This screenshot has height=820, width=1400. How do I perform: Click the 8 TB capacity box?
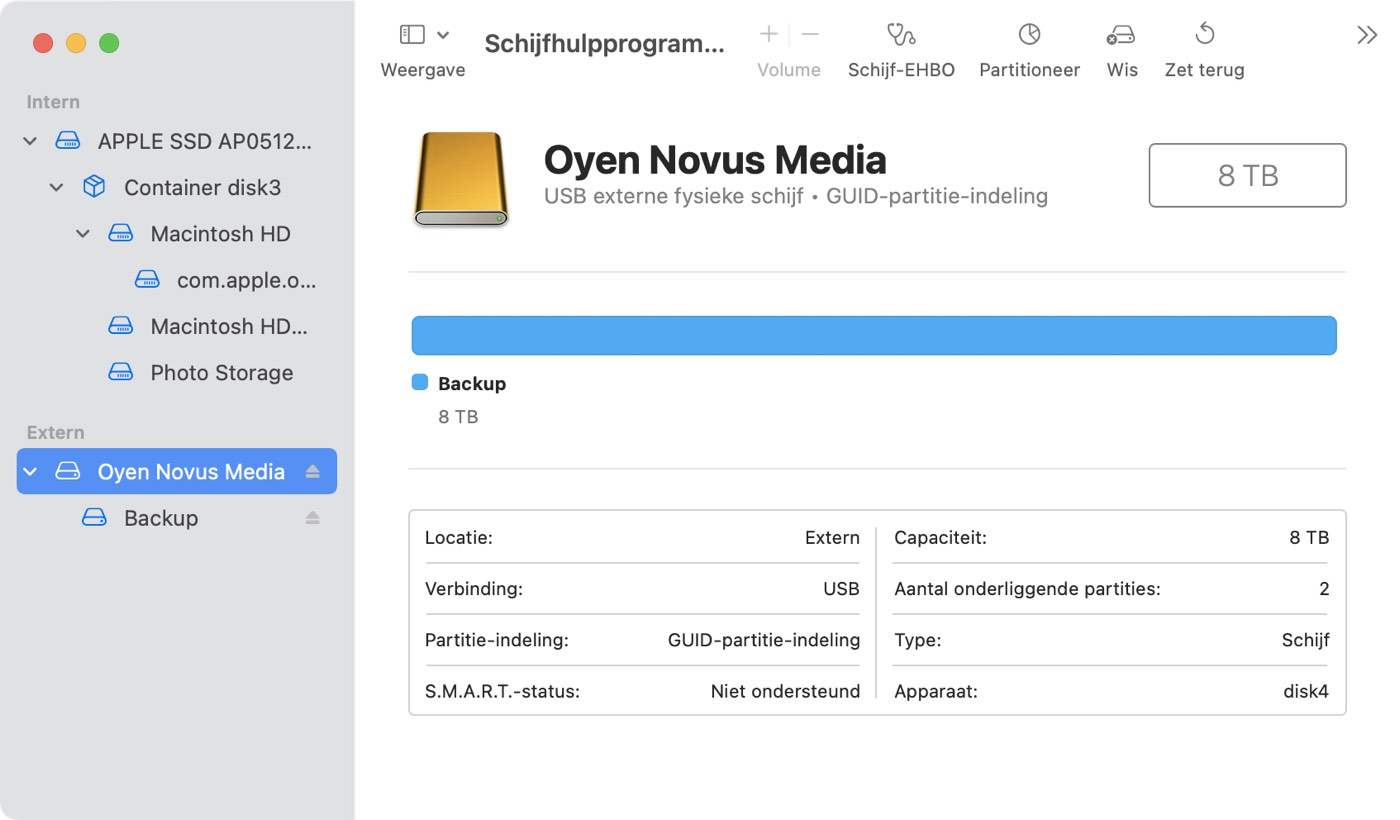1247,175
